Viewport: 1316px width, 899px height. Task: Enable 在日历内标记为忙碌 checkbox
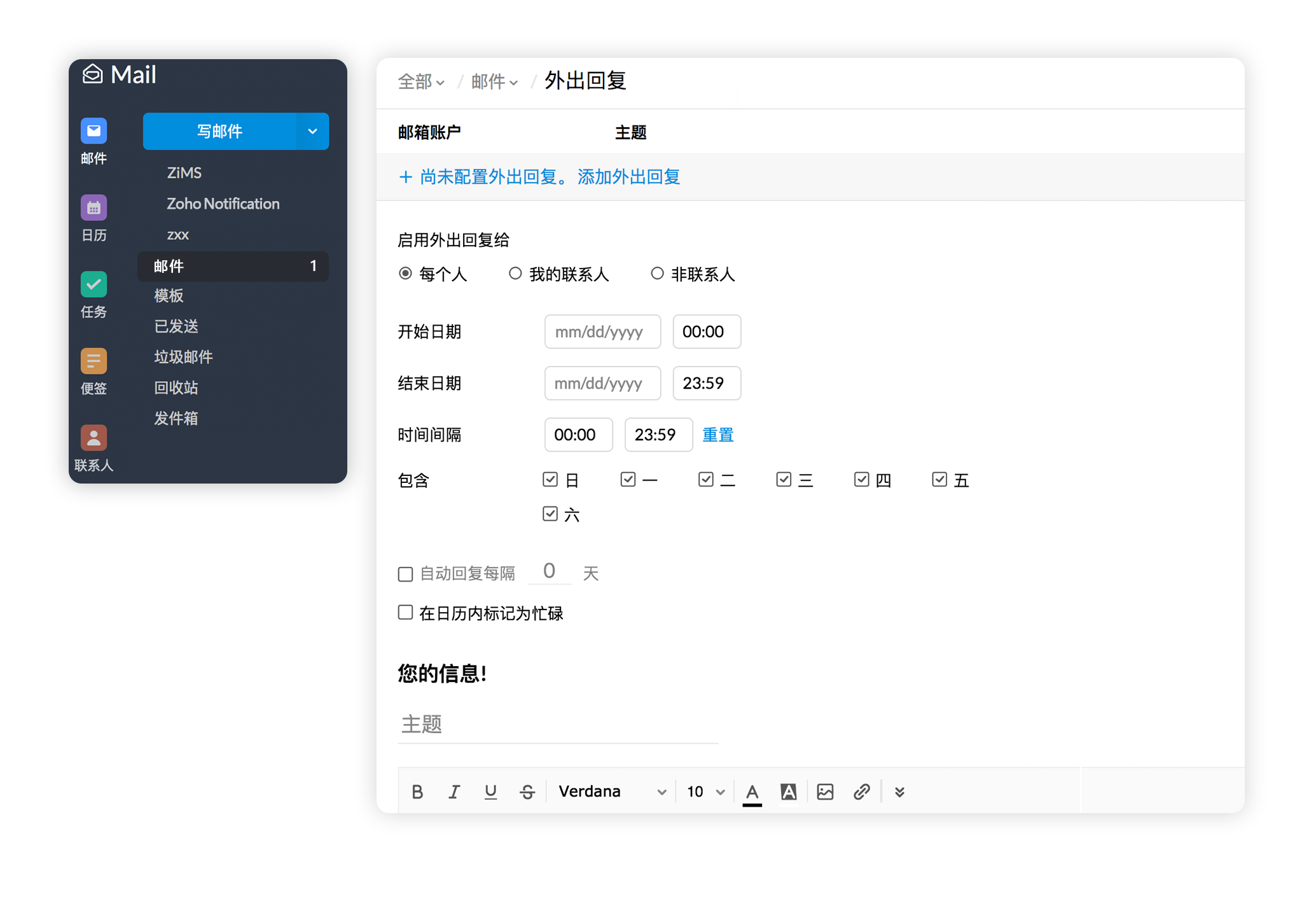(x=406, y=612)
